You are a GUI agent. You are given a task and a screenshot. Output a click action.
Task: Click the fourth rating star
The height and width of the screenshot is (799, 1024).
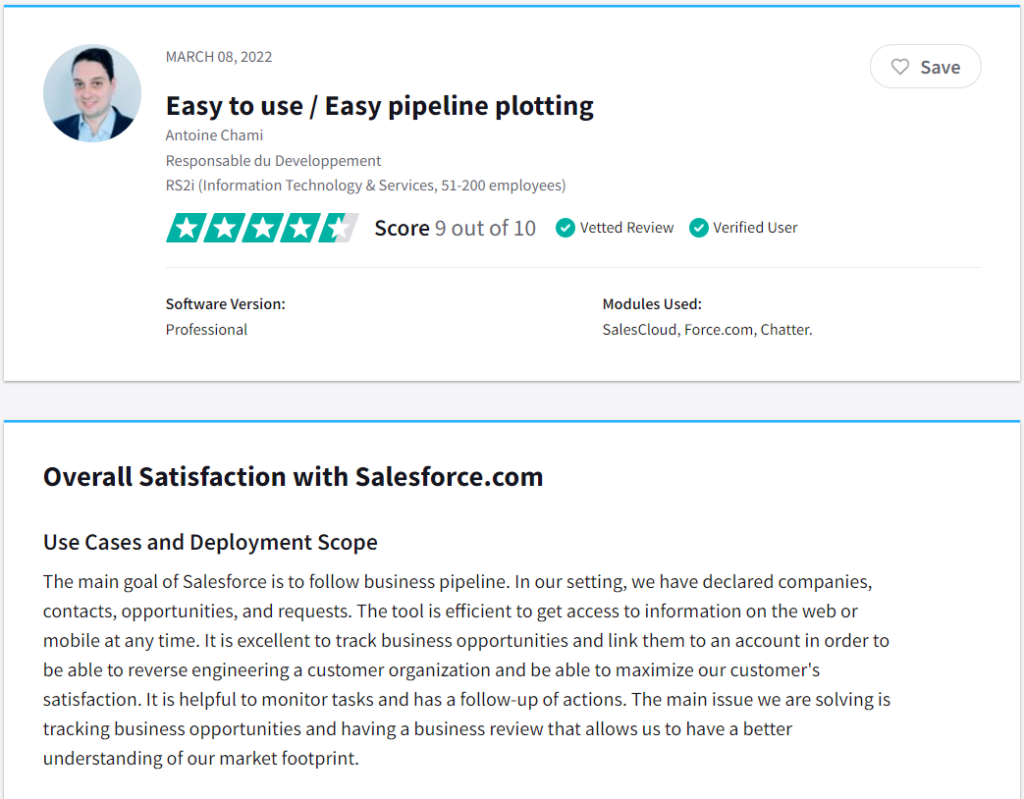pos(300,228)
